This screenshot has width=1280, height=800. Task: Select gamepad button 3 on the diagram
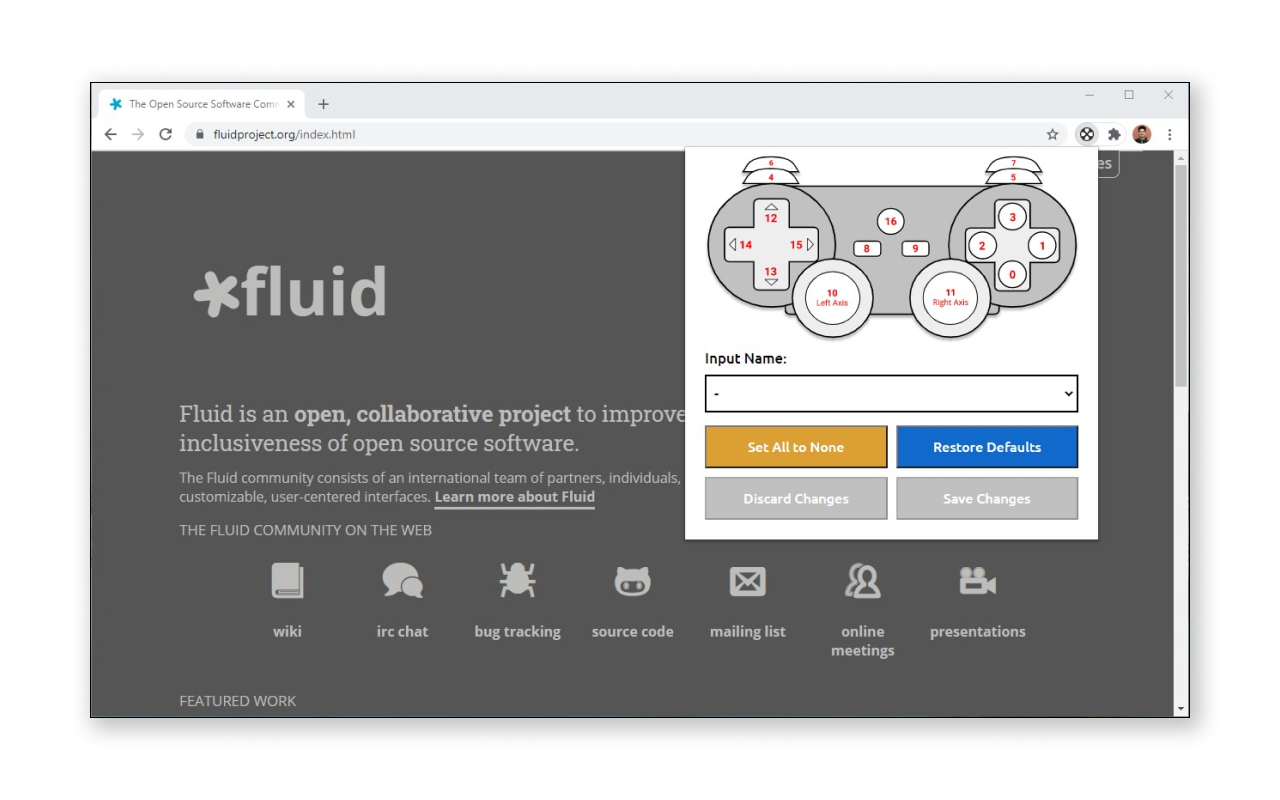[1012, 216]
